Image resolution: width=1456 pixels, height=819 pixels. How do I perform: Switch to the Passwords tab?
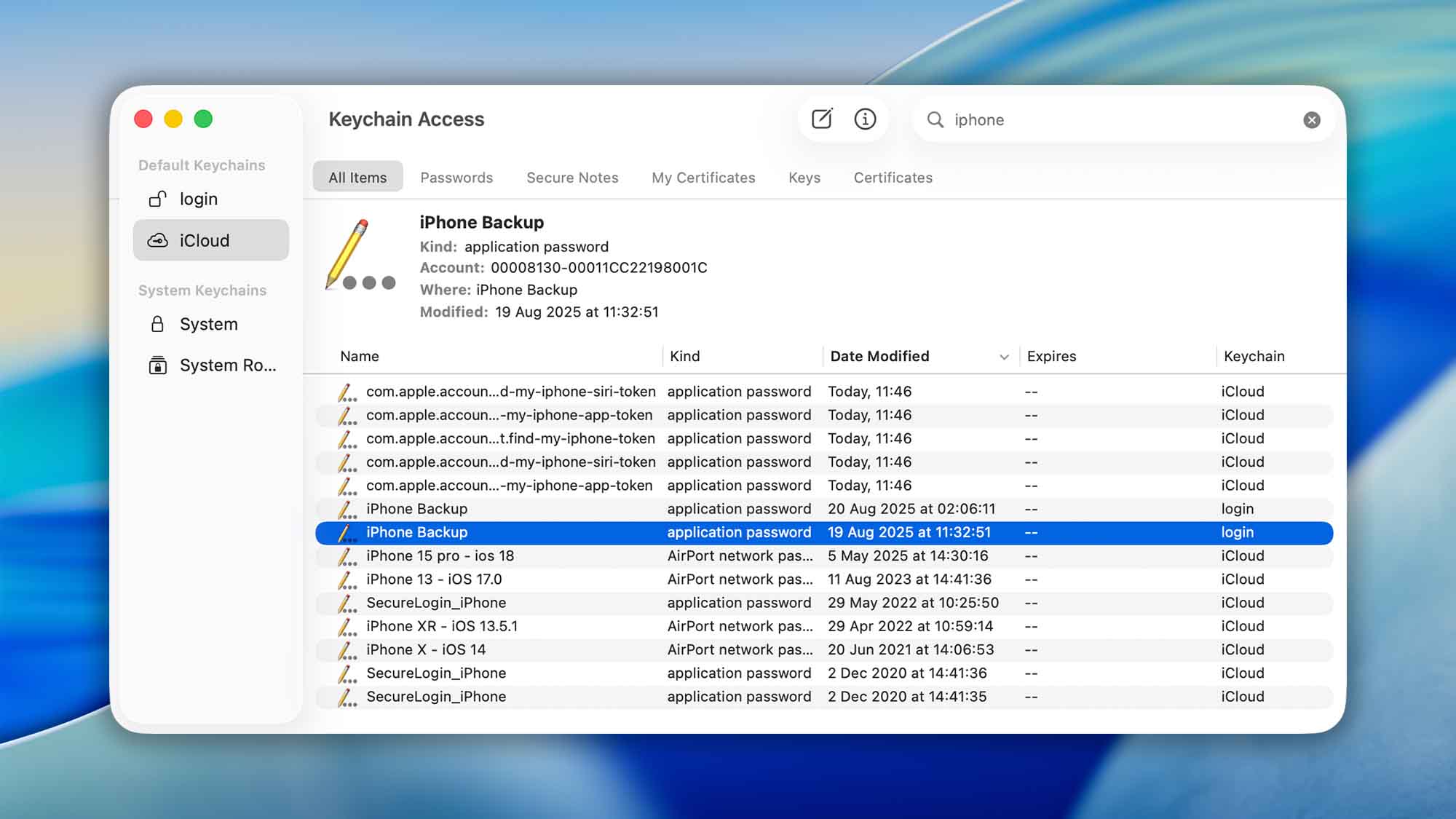456,177
